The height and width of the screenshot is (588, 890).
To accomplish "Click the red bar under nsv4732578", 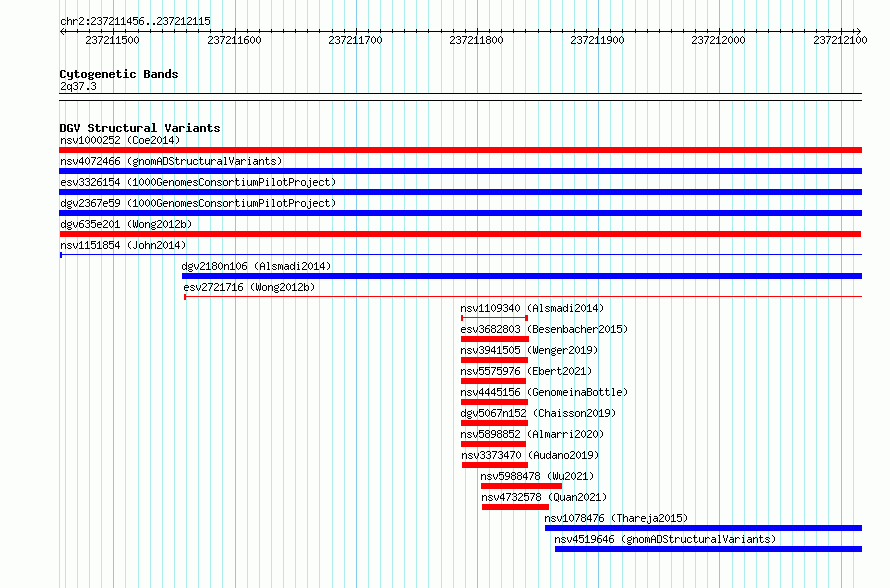I will (x=515, y=507).
